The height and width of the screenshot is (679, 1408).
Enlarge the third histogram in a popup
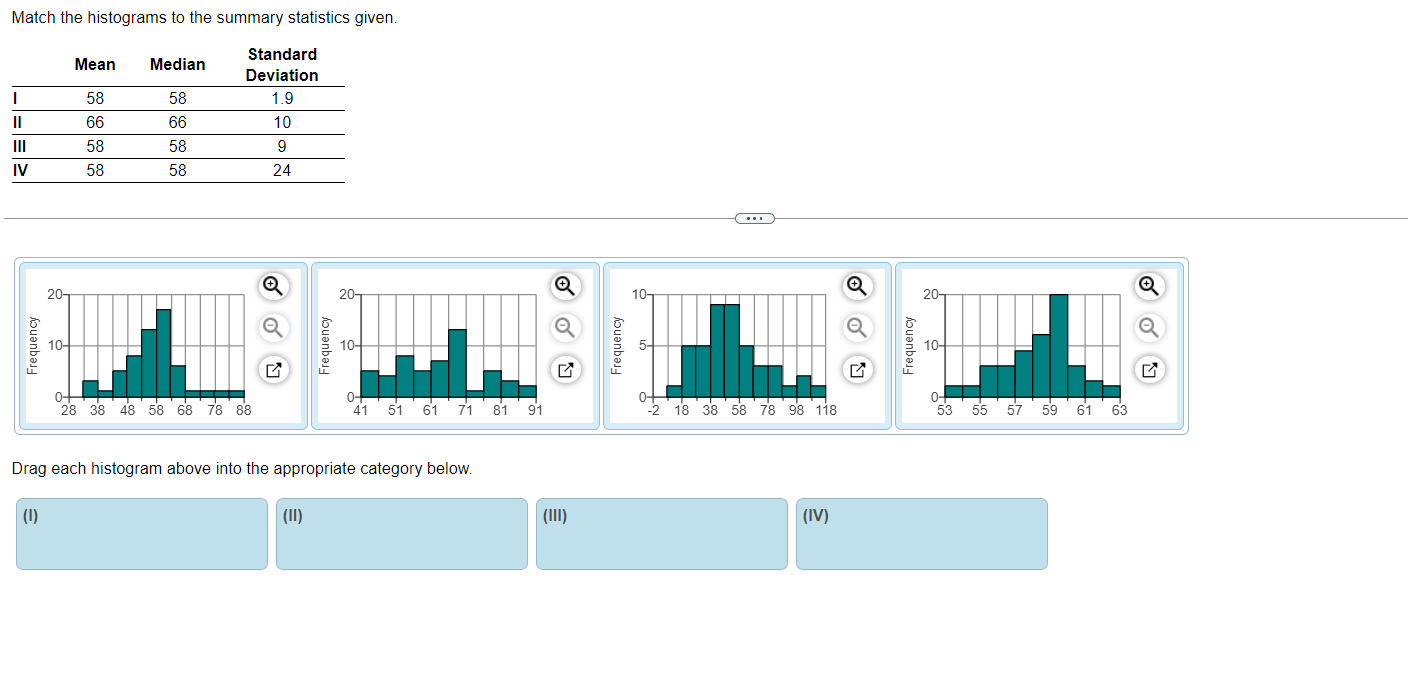[x=856, y=369]
